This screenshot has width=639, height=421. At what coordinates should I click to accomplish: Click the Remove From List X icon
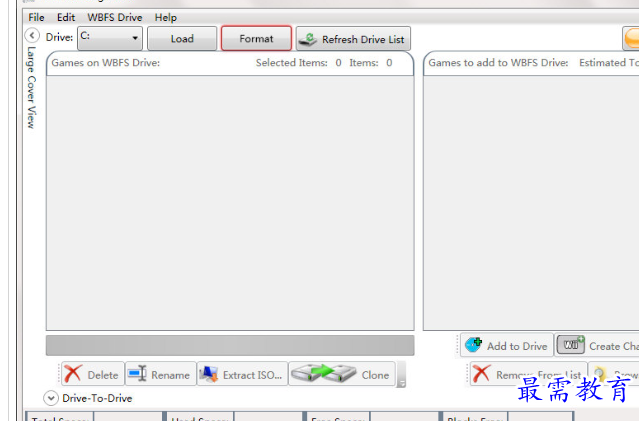481,373
